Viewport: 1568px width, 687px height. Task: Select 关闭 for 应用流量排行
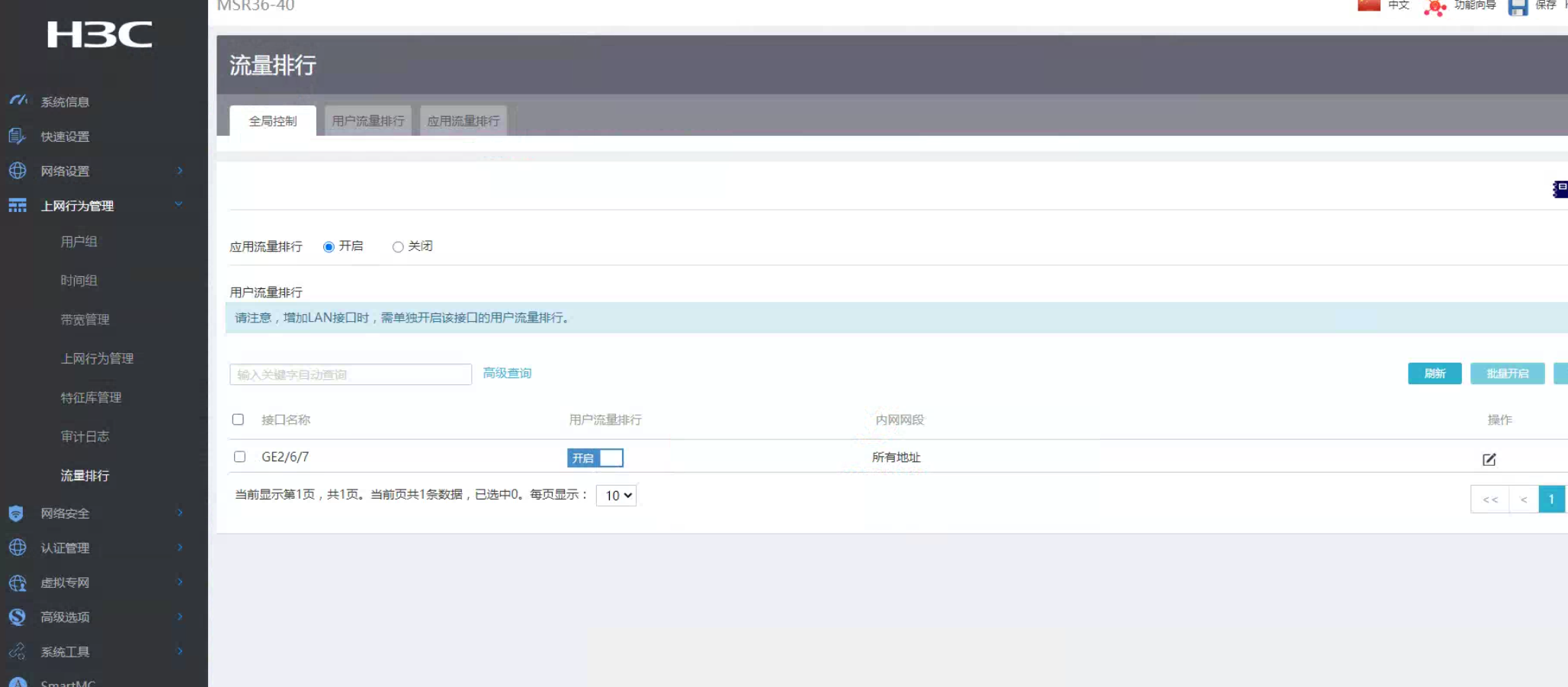point(398,247)
